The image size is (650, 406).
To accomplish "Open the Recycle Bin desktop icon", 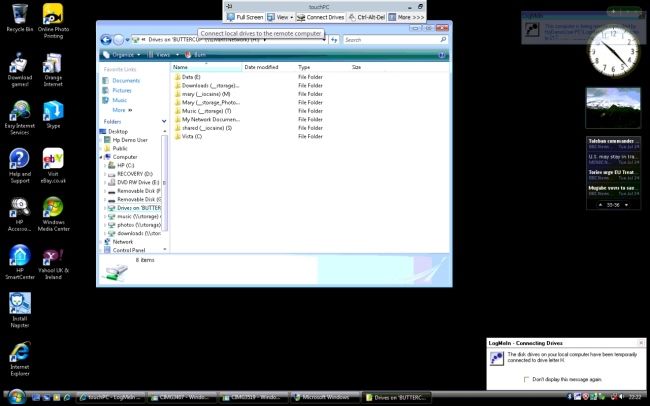I will coord(19,18).
